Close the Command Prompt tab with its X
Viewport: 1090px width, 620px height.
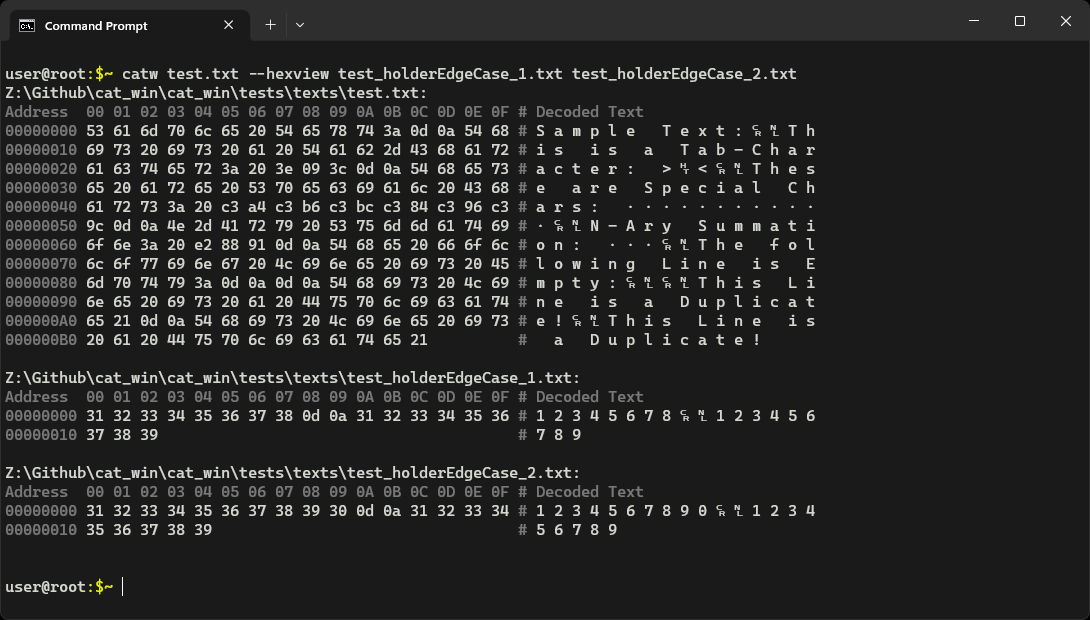tap(228, 25)
